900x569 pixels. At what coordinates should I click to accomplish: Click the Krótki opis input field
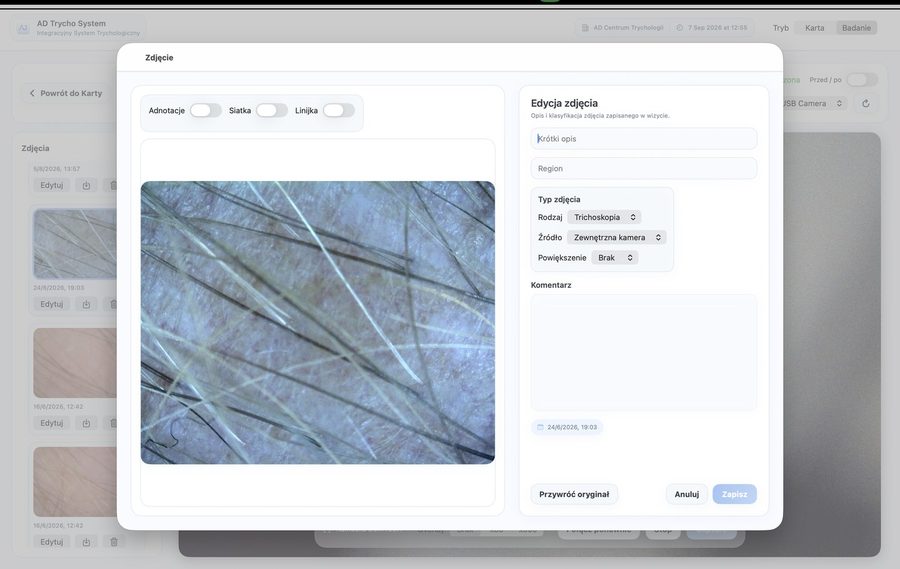643,138
